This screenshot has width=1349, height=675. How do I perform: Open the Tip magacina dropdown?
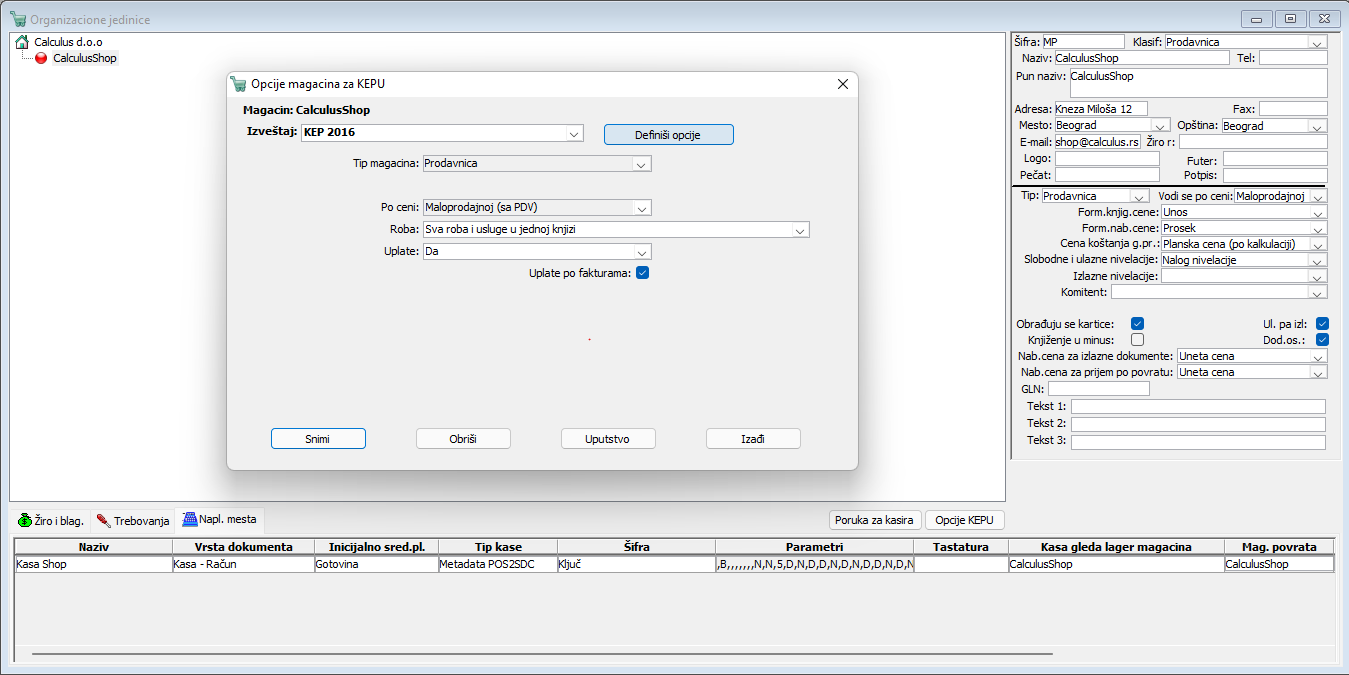click(642, 163)
